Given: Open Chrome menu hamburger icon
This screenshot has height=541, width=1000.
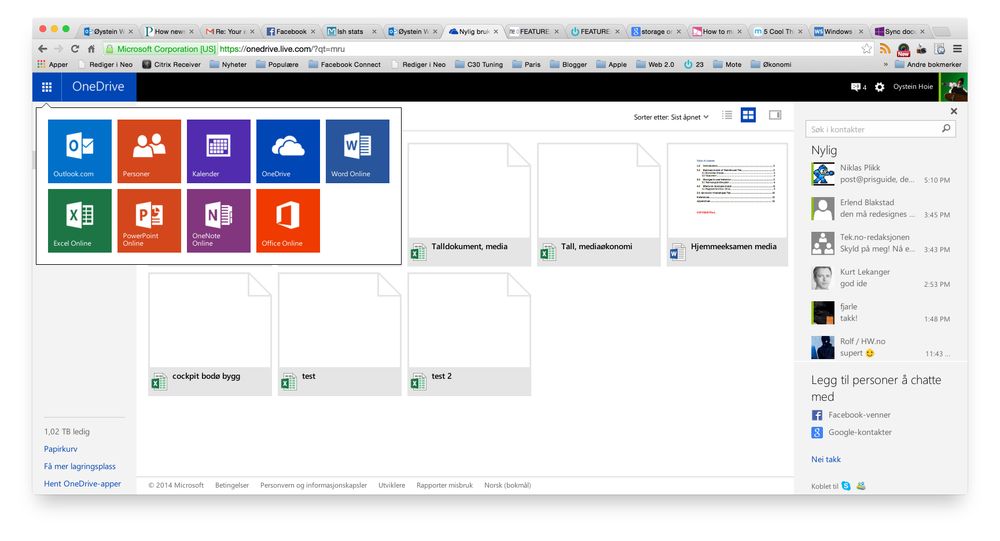Looking at the screenshot, I should 957,48.
